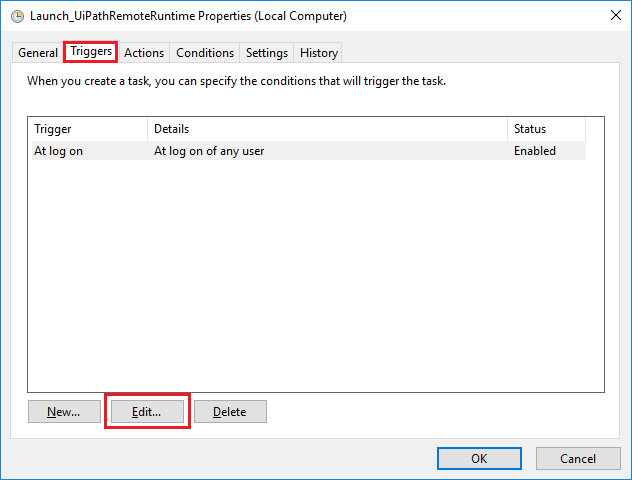Confirm with the OK button

(x=479, y=458)
